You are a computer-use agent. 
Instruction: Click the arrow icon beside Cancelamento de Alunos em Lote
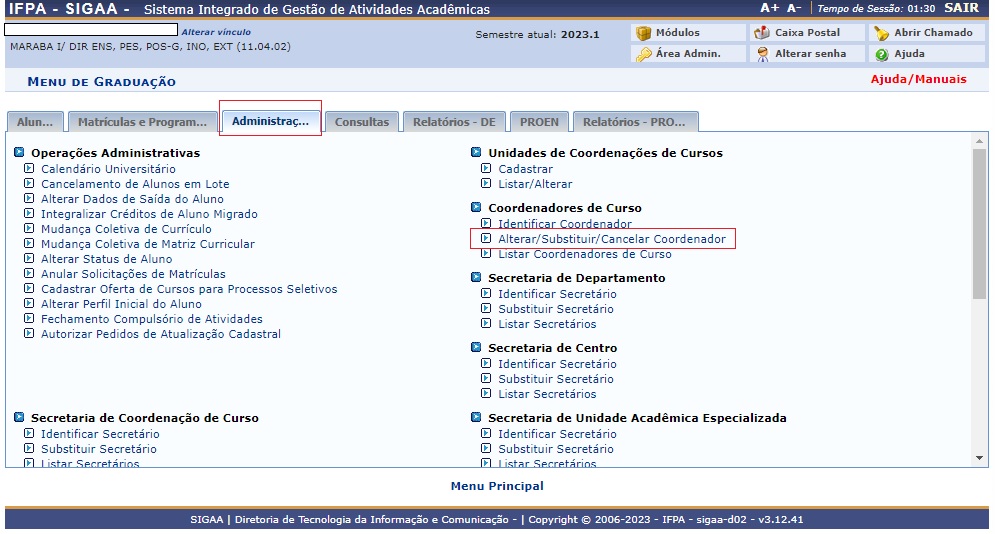coord(29,183)
